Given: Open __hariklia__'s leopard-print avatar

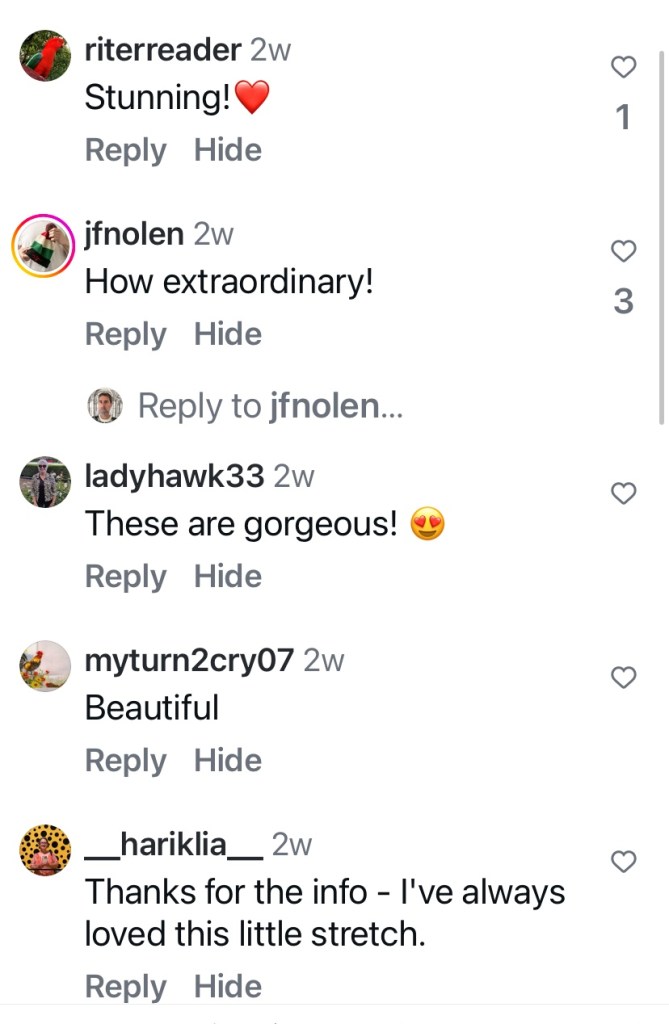Looking at the screenshot, I should coord(45,850).
